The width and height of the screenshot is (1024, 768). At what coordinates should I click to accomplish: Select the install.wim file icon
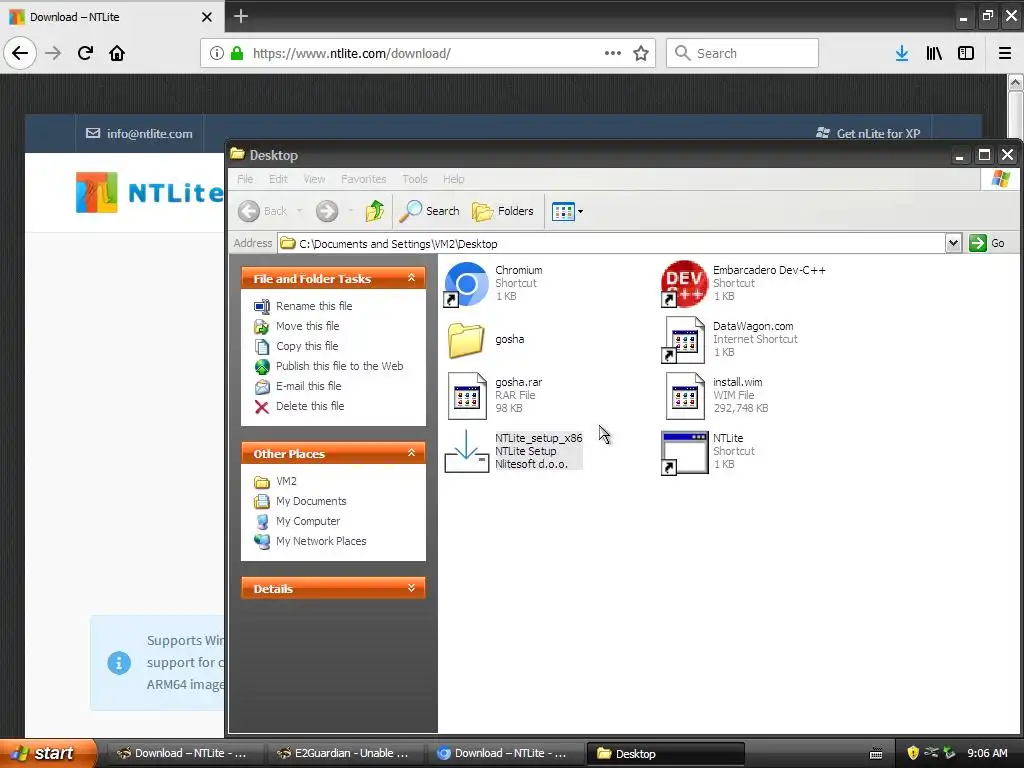(684, 396)
